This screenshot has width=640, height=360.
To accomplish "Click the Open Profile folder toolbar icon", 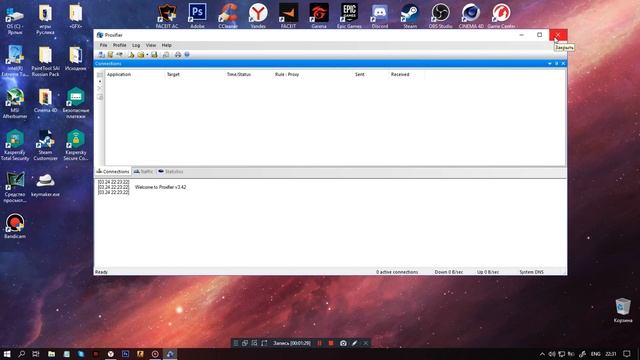I will coord(140,55).
